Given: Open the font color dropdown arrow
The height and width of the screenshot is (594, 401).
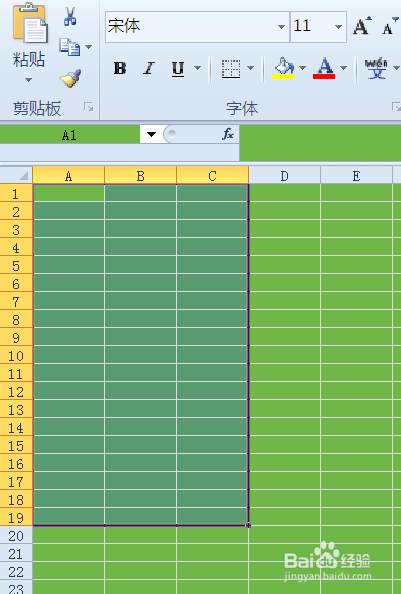Looking at the screenshot, I should coord(343,68).
